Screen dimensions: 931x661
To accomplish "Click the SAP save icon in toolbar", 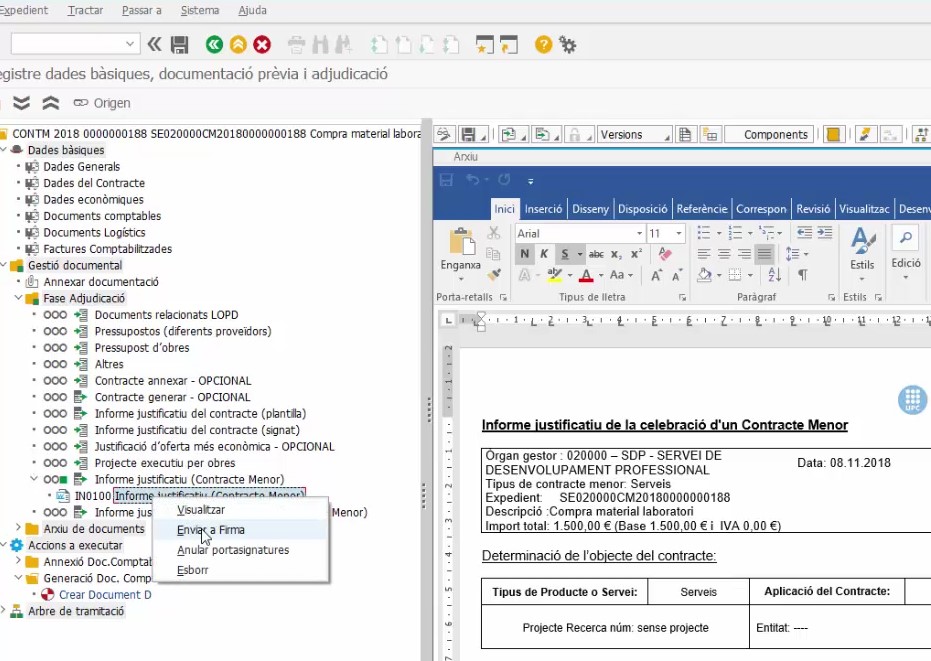I will (x=180, y=44).
